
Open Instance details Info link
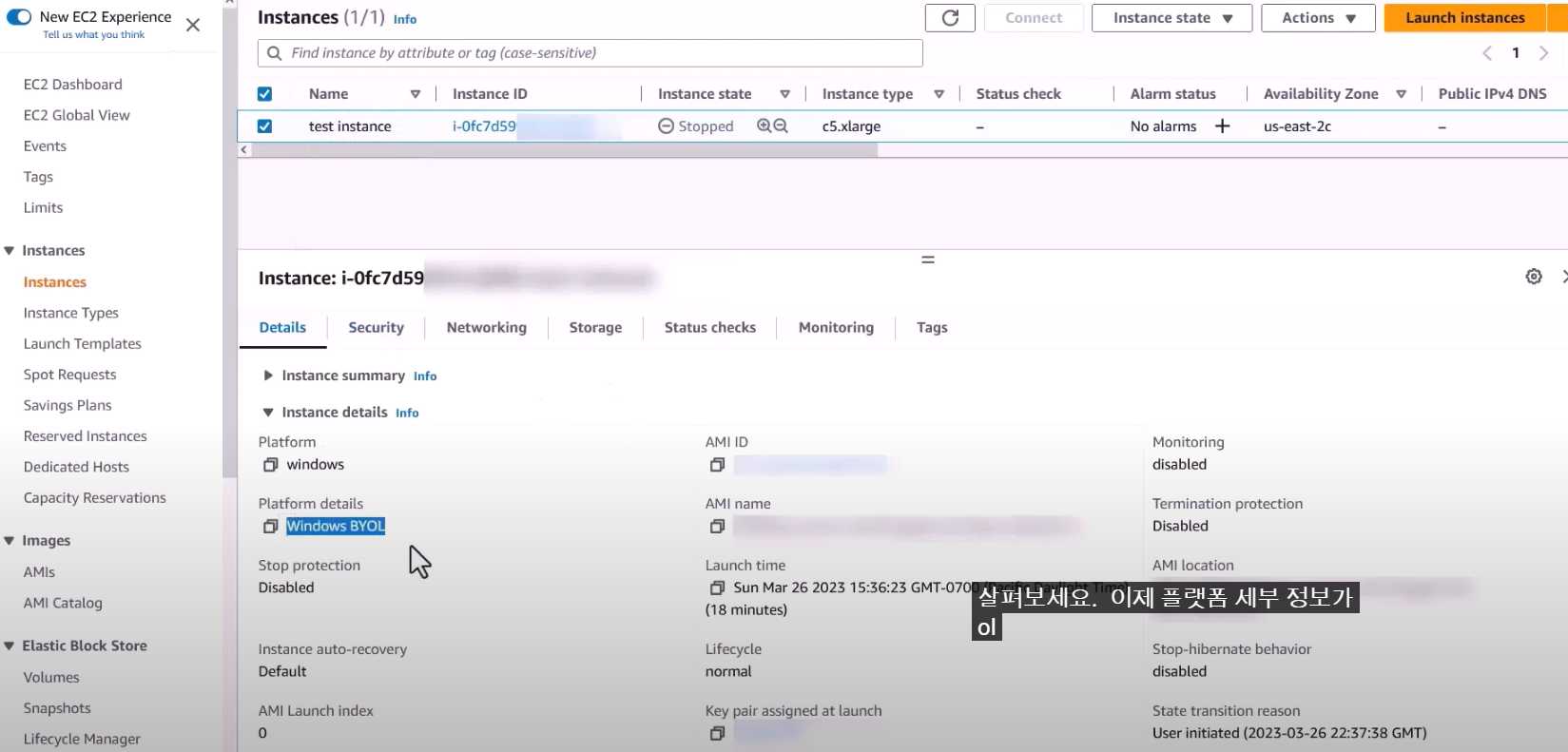[x=407, y=413]
